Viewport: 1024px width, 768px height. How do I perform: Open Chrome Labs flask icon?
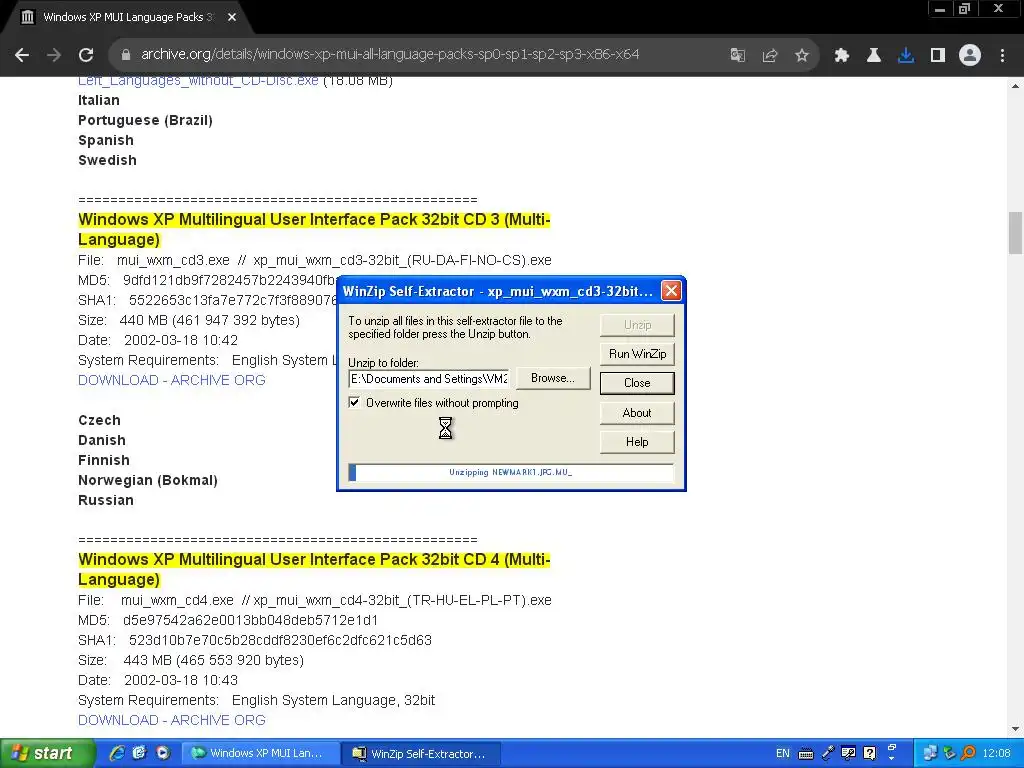[873, 55]
